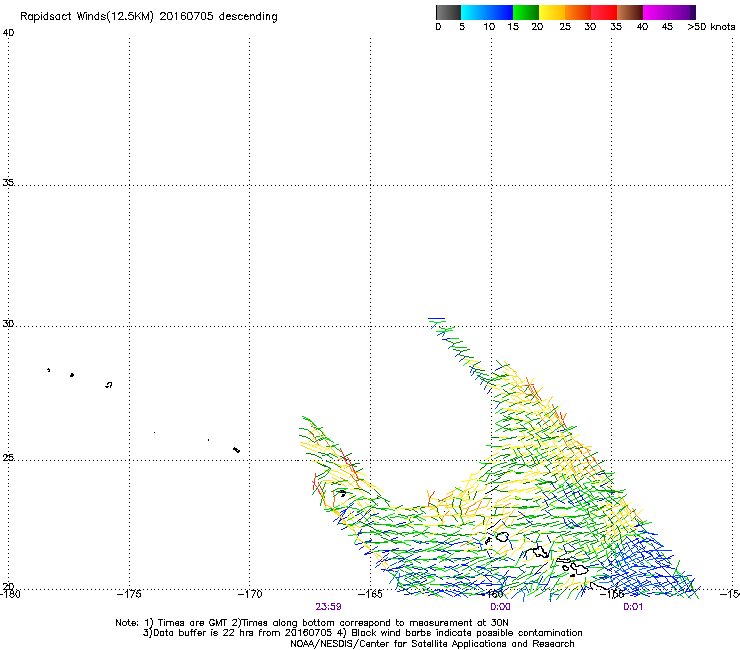Click the '0:01' time label
This screenshot has width=740, height=650.
click(x=633, y=607)
